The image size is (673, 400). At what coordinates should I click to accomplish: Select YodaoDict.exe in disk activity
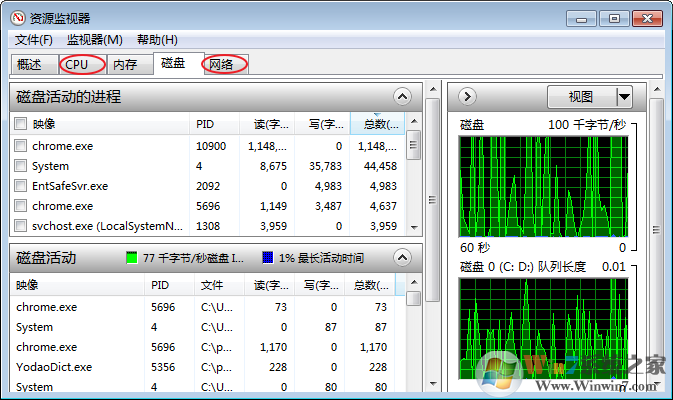[x=54, y=367]
